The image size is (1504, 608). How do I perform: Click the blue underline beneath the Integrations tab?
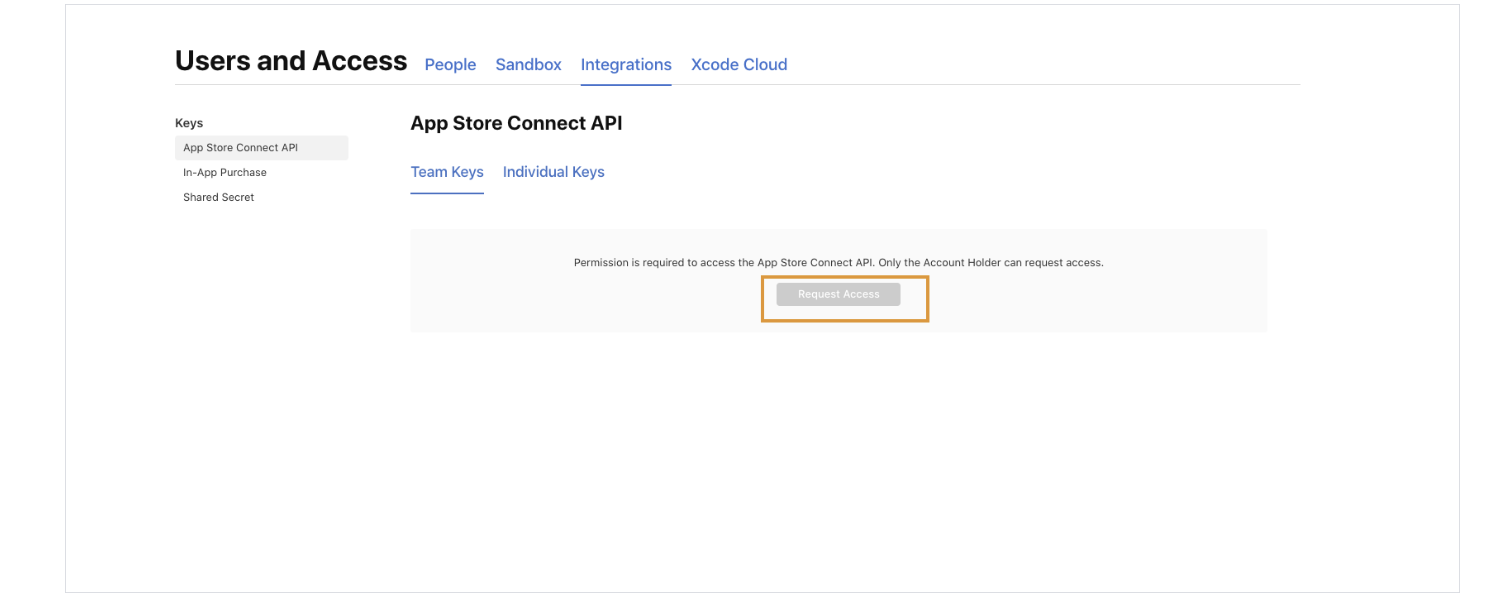coord(626,85)
